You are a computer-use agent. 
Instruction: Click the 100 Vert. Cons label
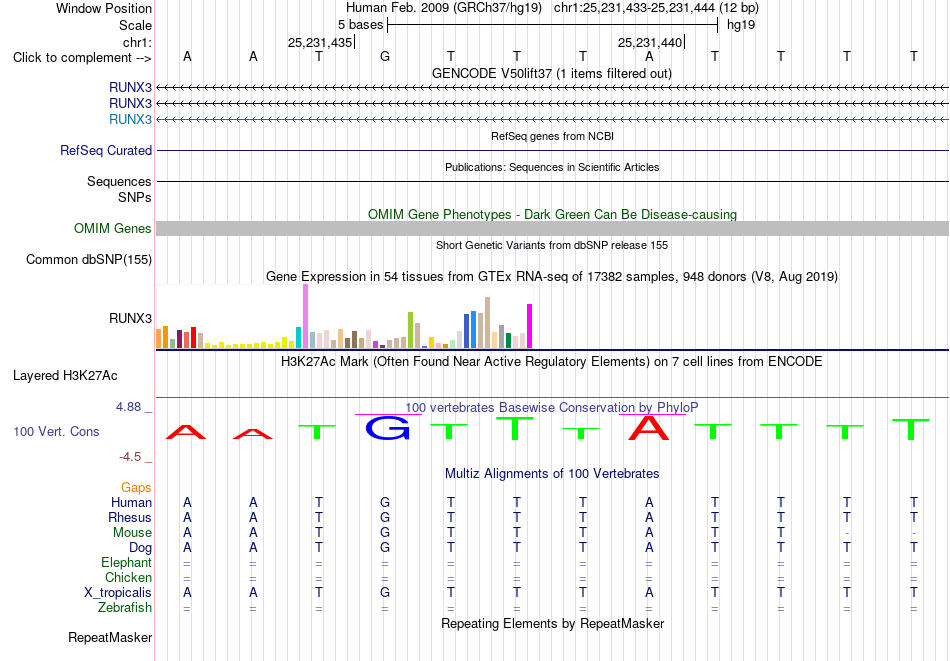pyautogui.click(x=56, y=431)
